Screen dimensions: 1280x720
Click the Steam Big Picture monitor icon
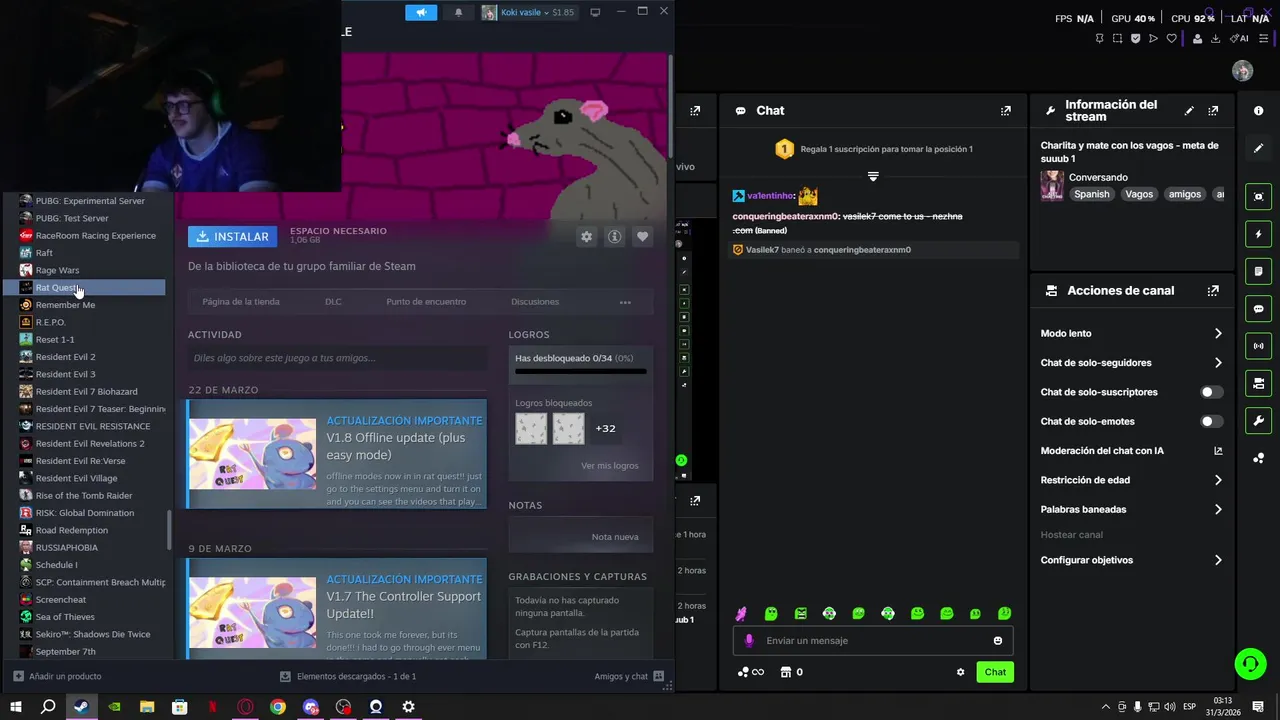coord(595,12)
